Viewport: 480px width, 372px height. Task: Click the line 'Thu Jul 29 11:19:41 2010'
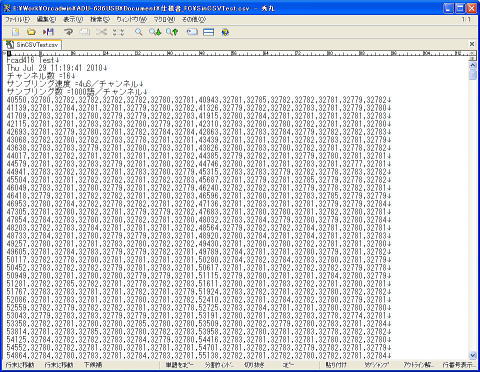tap(57, 68)
